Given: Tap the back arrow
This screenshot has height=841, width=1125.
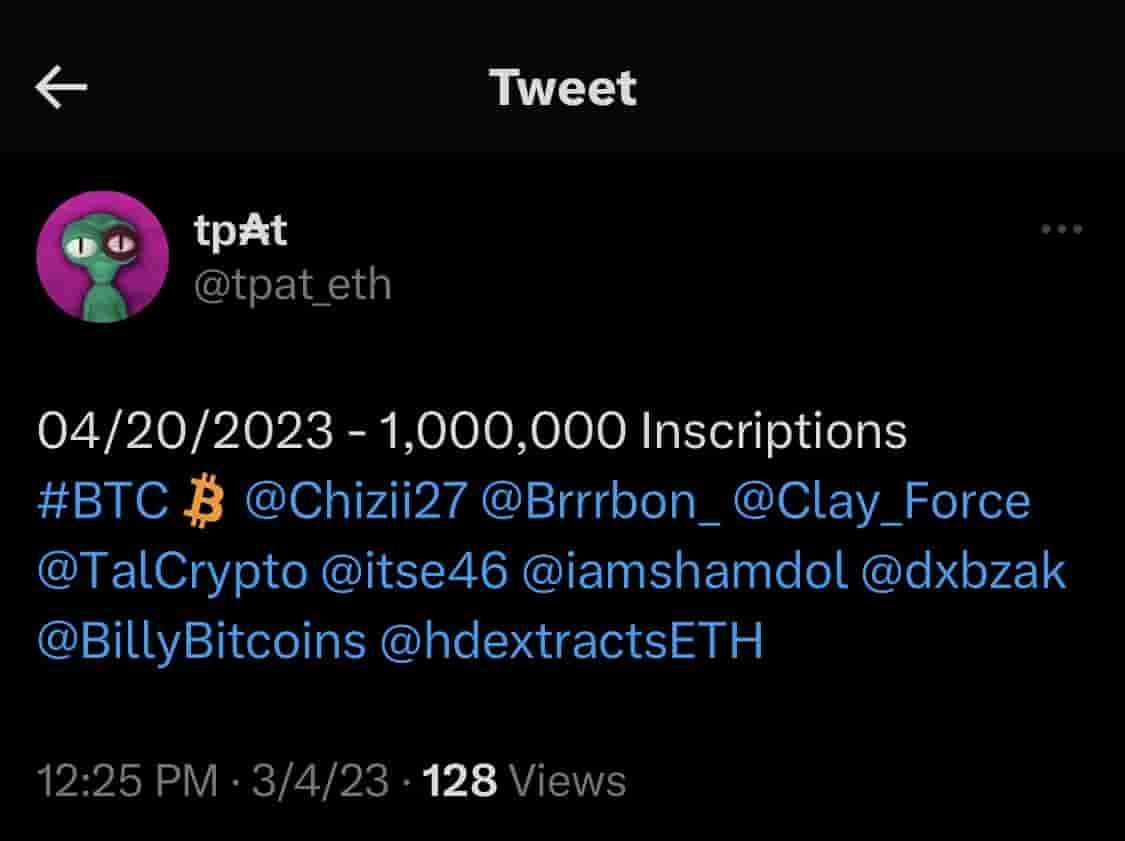Looking at the screenshot, I should [62, 88].
